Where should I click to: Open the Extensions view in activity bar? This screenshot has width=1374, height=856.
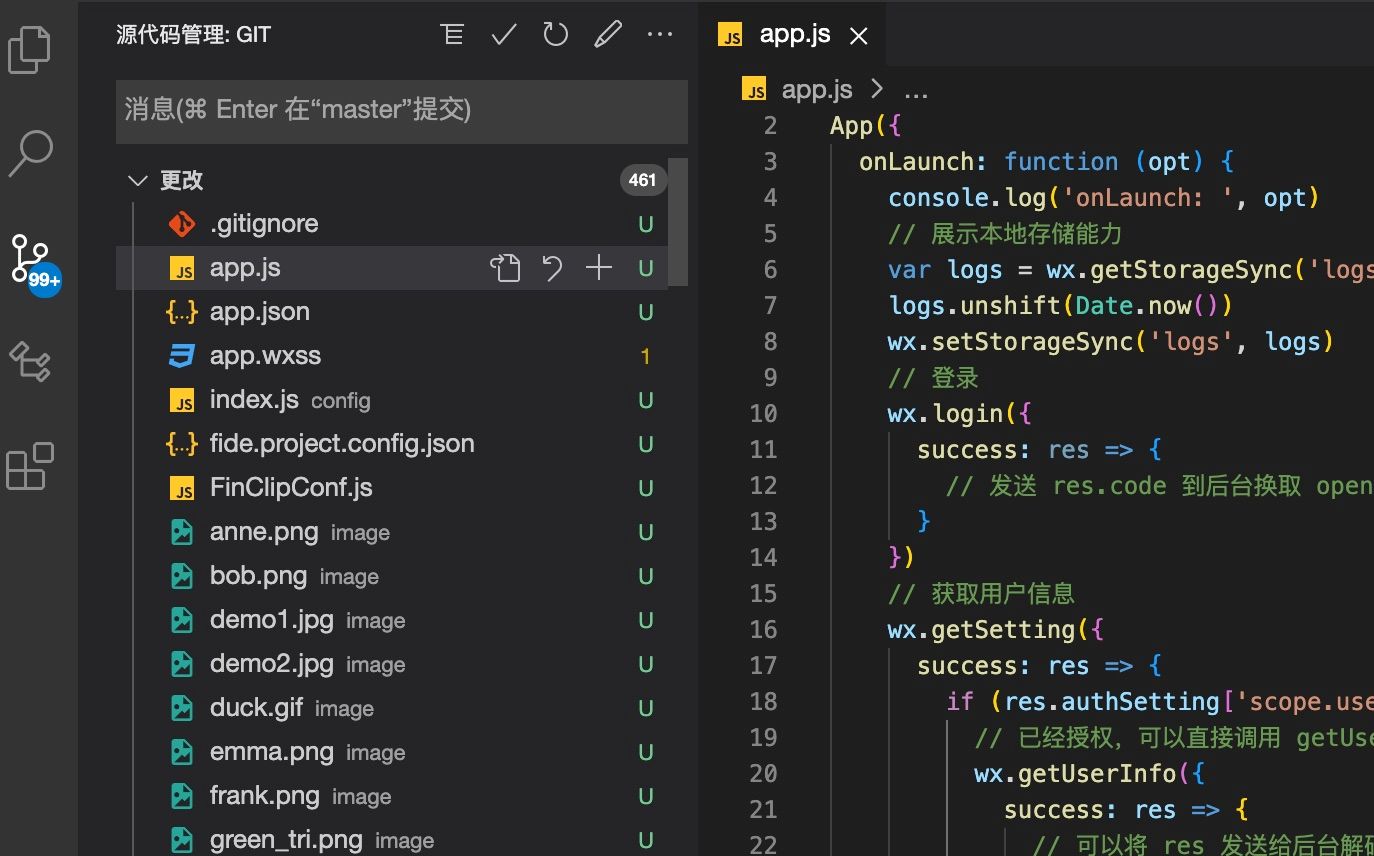pos(30,466)
